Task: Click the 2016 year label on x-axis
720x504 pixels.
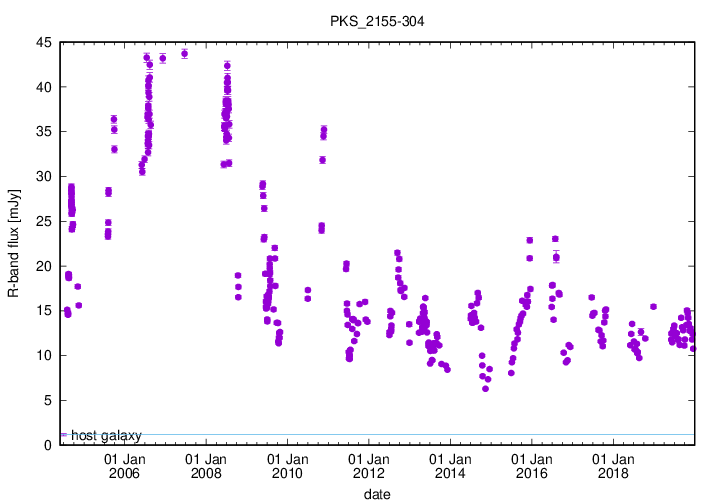Action: (531, 473)
